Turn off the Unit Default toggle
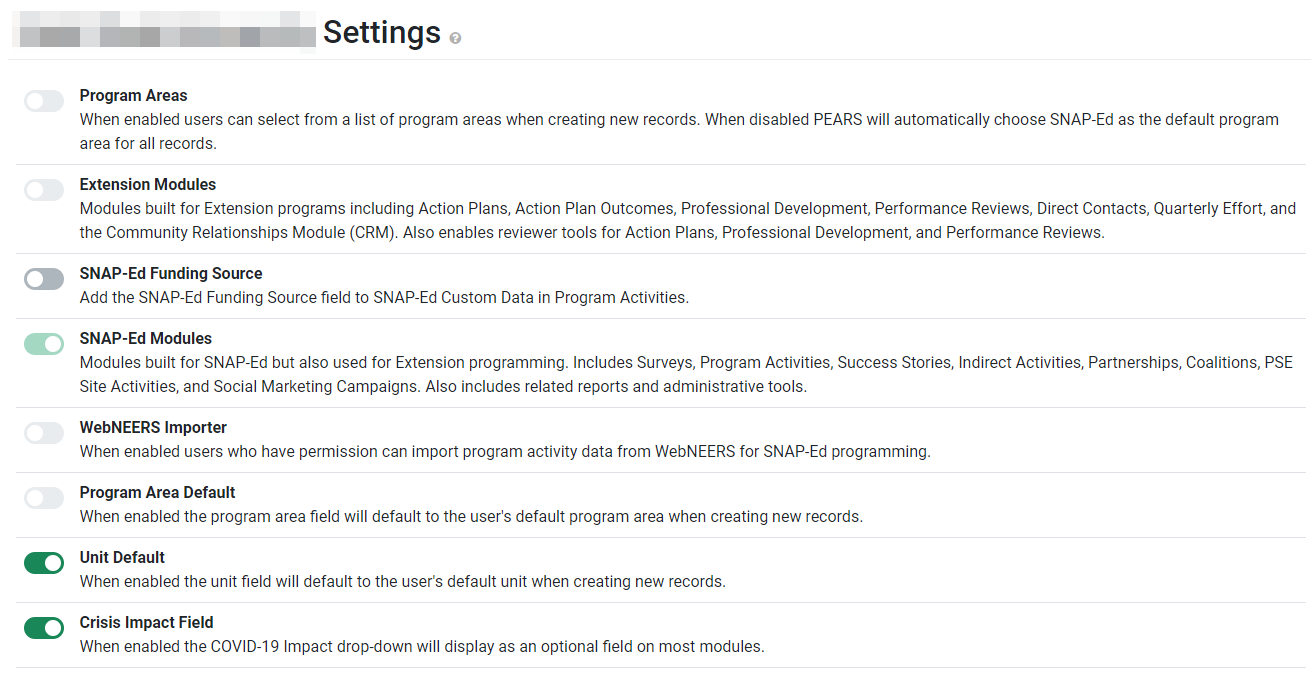This screenshot has height=686, width=1311. [43, 563]
